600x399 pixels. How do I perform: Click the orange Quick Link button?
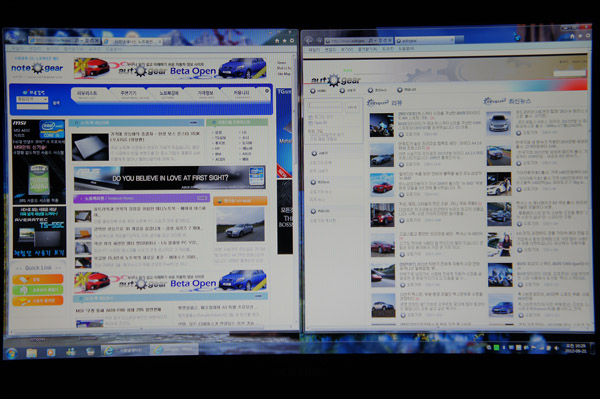pyautogui.click(x=38, y=279)
